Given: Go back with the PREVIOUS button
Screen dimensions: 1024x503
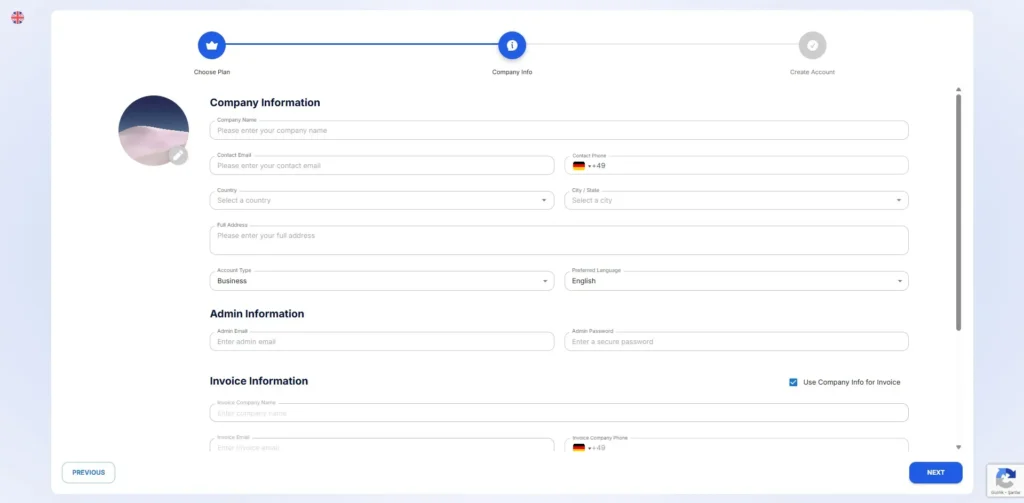Looking at the screenshot, I should [x=88, y=472].
